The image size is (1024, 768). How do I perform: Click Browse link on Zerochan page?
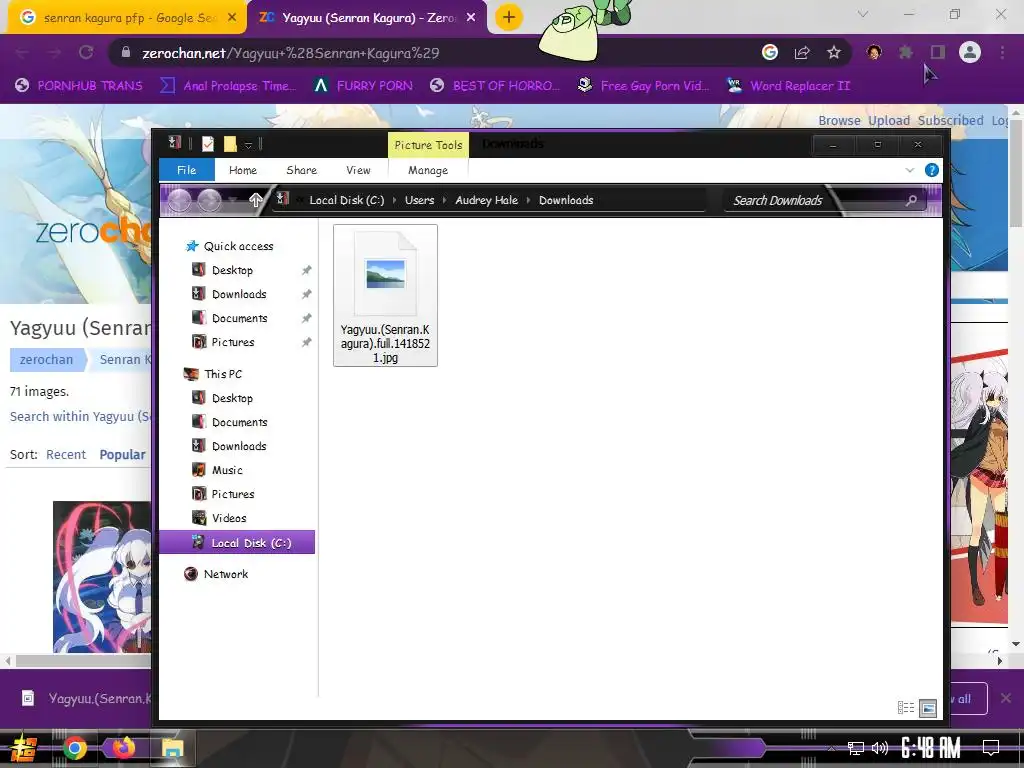pos(839,121)
